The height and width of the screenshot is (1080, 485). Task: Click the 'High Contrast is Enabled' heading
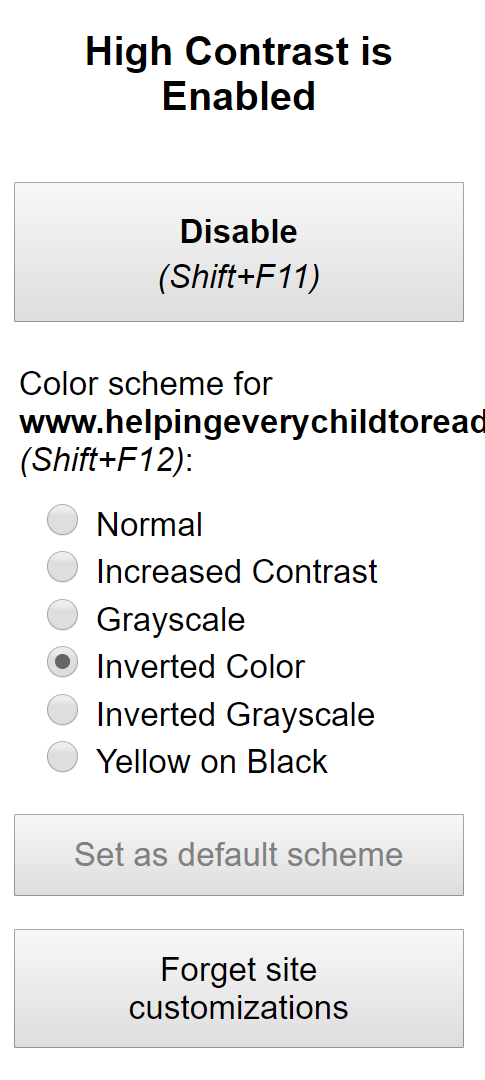239,74
